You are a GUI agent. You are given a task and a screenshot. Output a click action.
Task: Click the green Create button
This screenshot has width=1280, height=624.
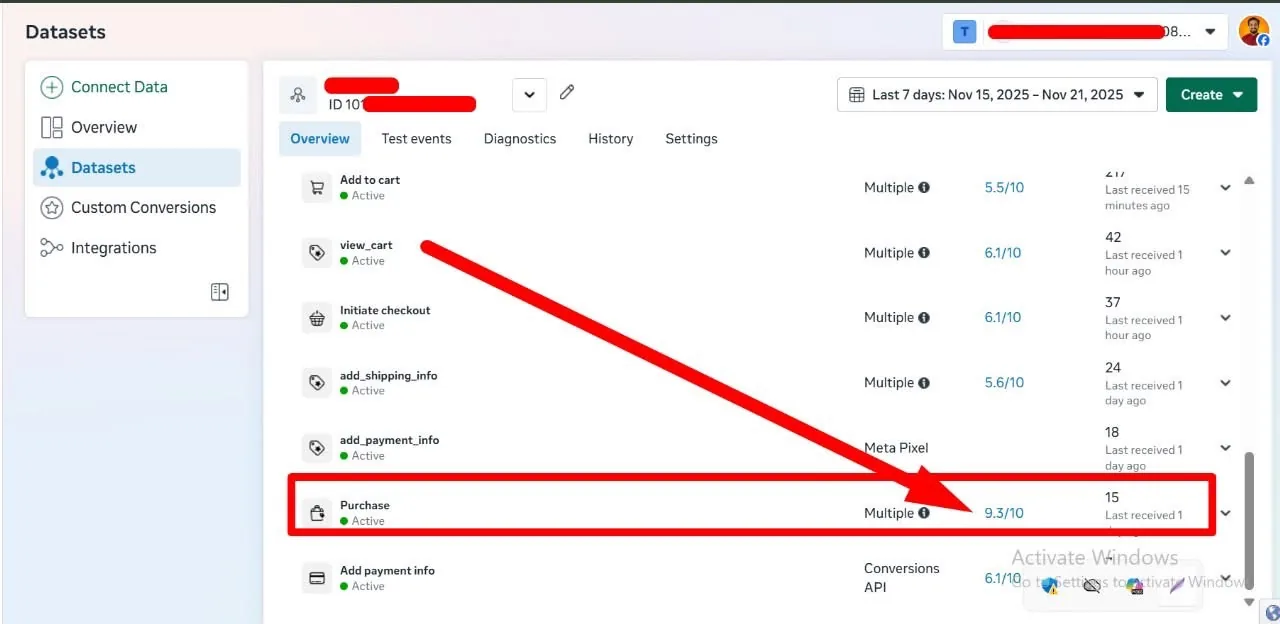coord(1211,95)
